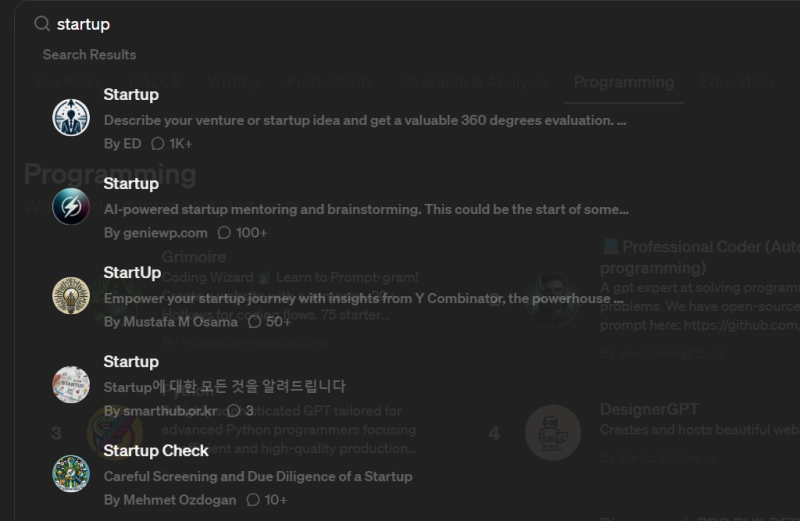The width and height of the screenshot is (800, 521).
Task: Click the '100+' conversation count bubble icon
Action: click(x=224, y=233)
